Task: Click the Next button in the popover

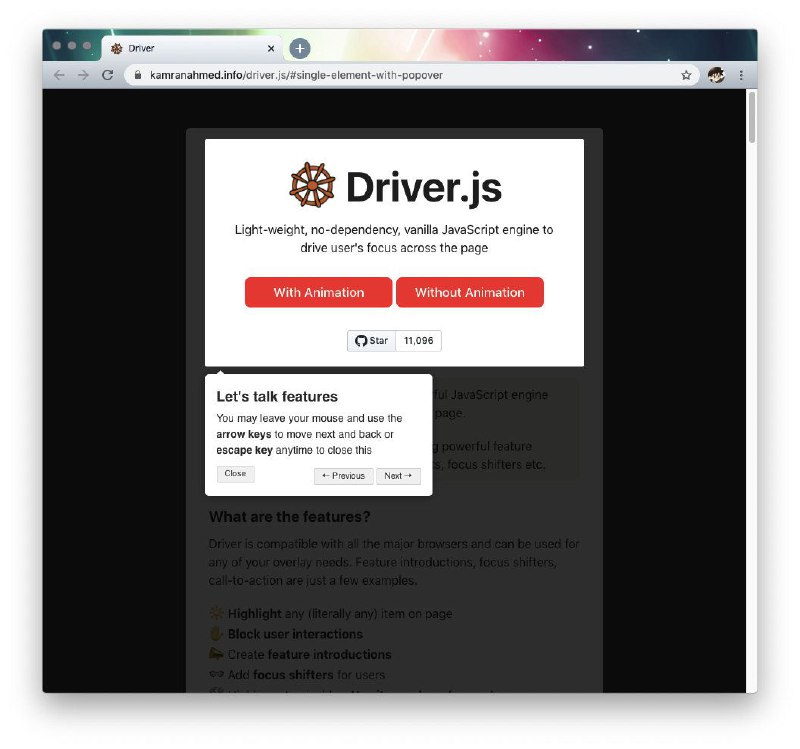Action: [398, 476]
